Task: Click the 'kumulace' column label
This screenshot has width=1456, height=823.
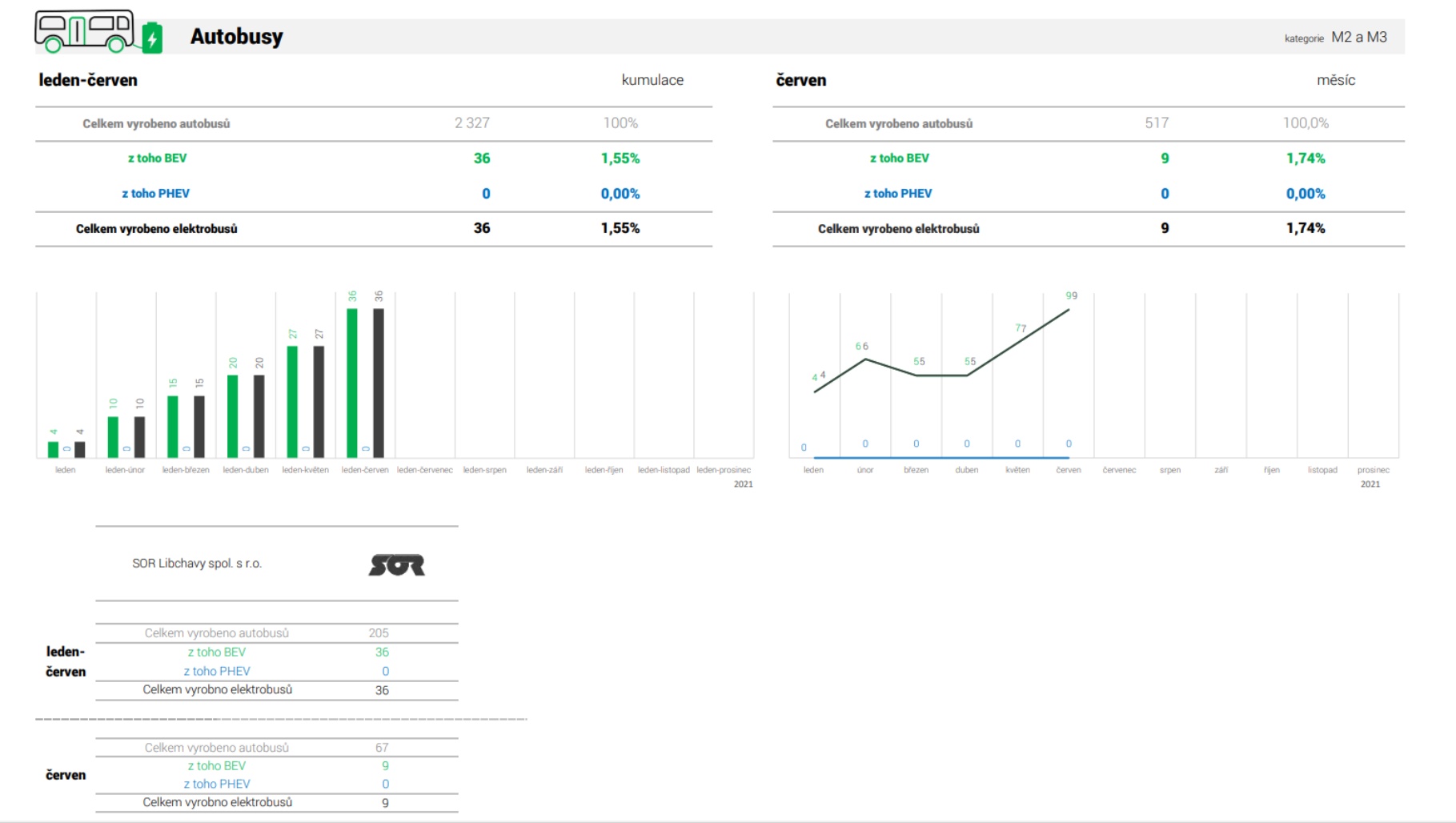Action: tap(652, 80)
